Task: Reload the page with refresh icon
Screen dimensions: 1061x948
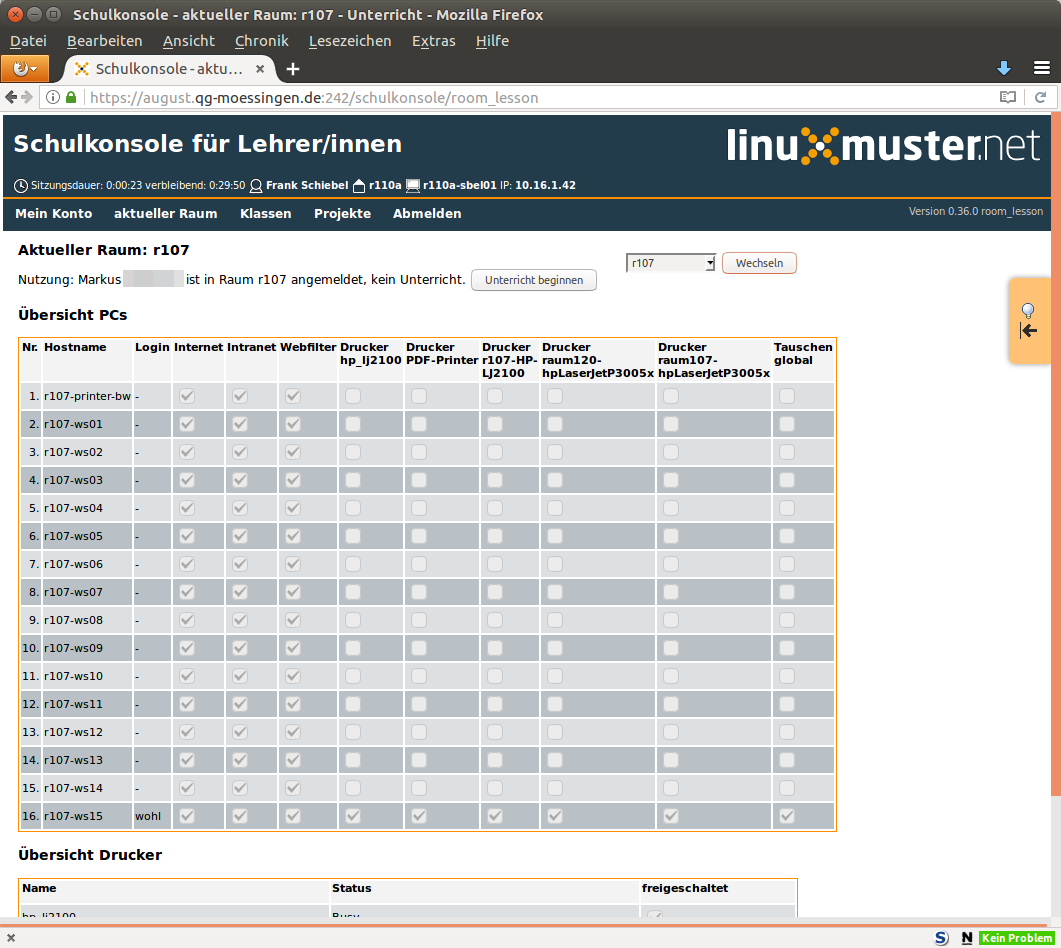Action: coord(1040,98)
